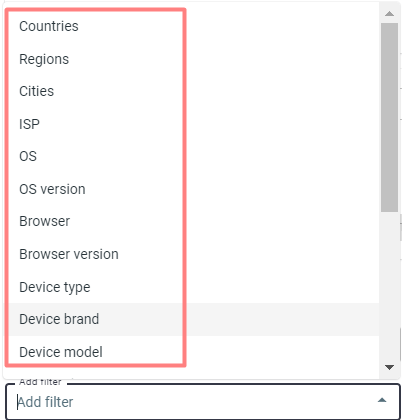Click scrollbar down arrow in list
The height and width of the screenshot is (420, 402).
tap(389, 367)
